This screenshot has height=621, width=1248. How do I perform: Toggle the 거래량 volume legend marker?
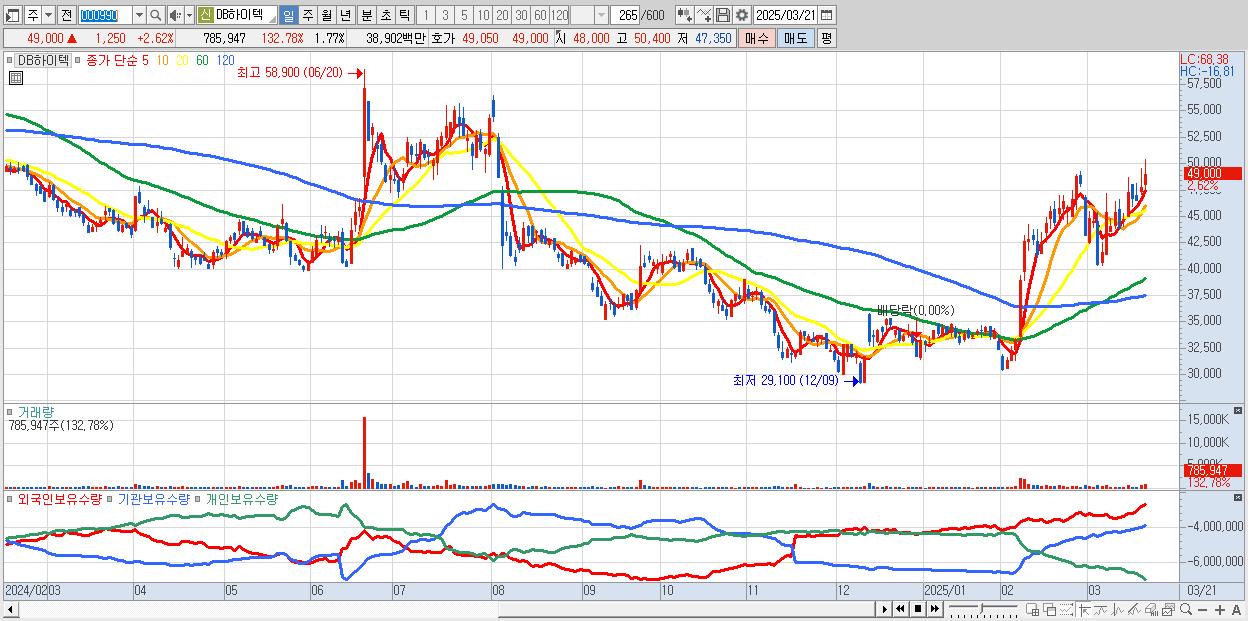[11, 411]
